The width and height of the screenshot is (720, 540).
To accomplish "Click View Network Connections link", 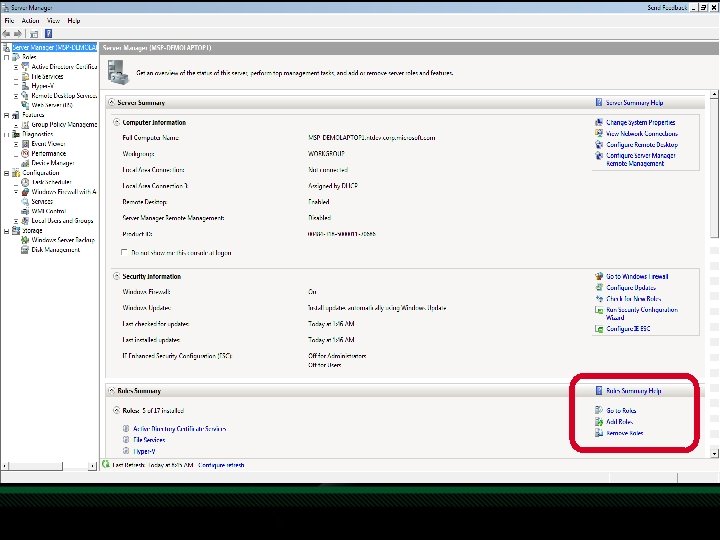I will (x=642, y=134).
